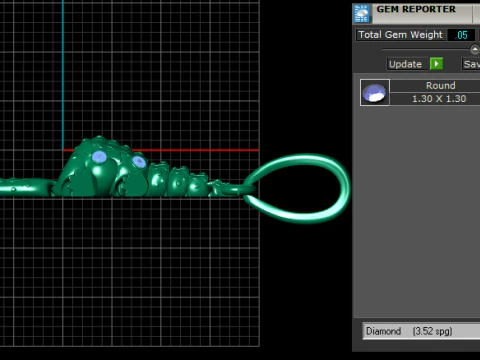Click the green Update play arrow
This screenshot has height=360, width=480.
pyautogui.click(x=436, y=64)
